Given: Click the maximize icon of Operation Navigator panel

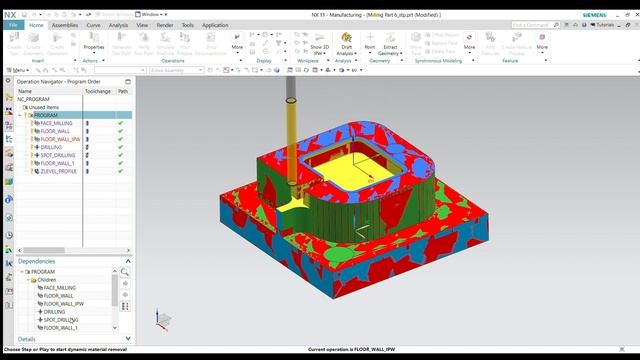Looking at the screenshot, I should [x=128, y=82].
